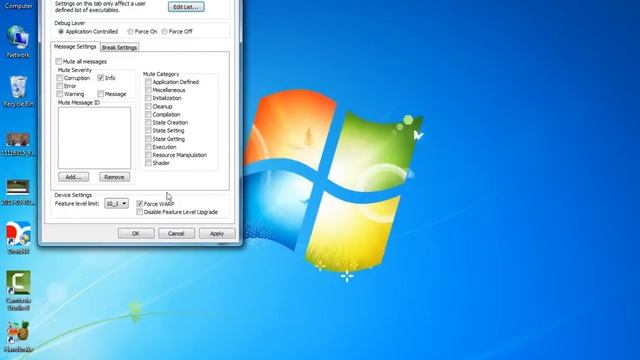Select Force On debug layer option
Image resolution: width=640 pixels, height=360 pixels.
click(x=130, y=31)
